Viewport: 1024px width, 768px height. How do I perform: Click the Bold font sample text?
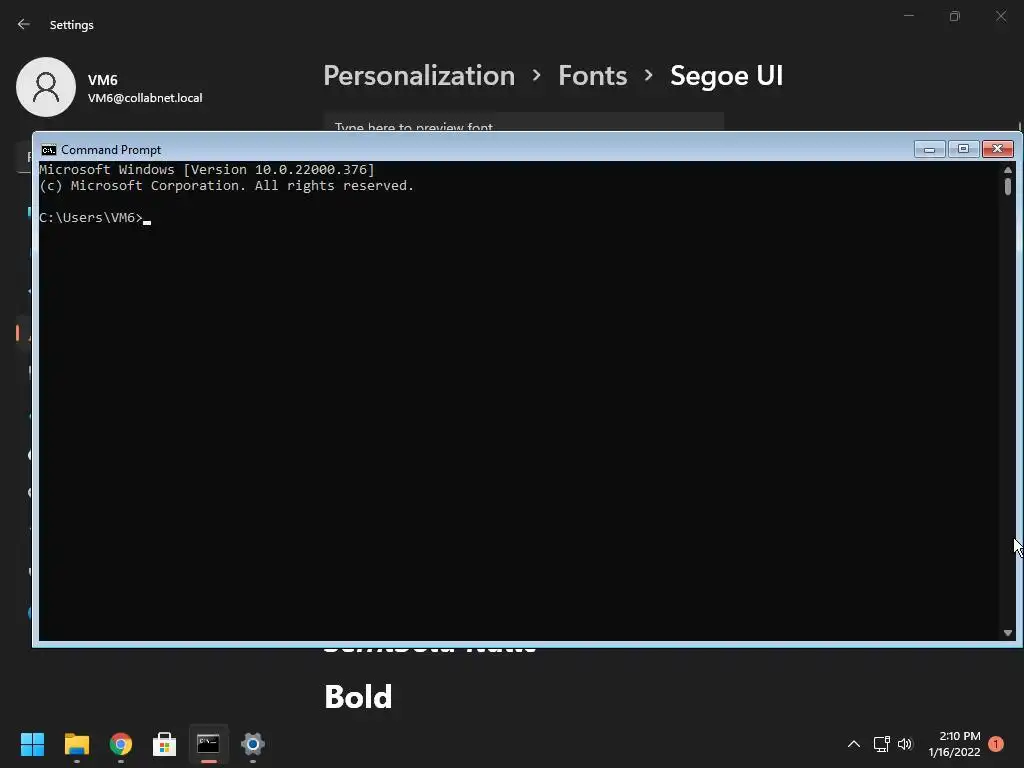[x=358, y=697]
